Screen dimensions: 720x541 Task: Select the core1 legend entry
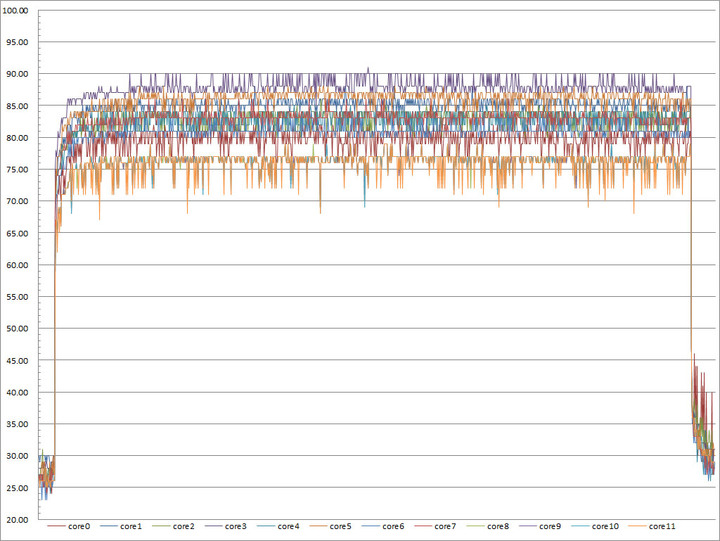click(121, 526)
